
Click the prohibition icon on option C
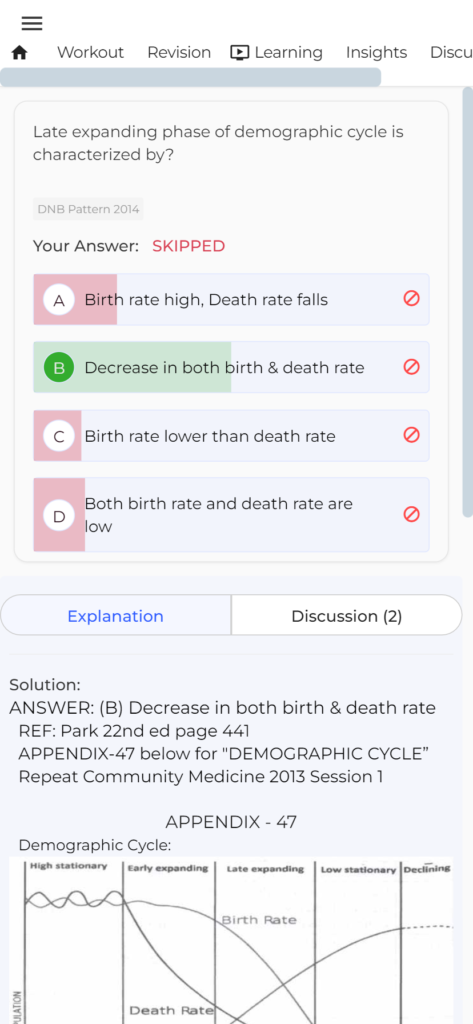tap(412, 435)
